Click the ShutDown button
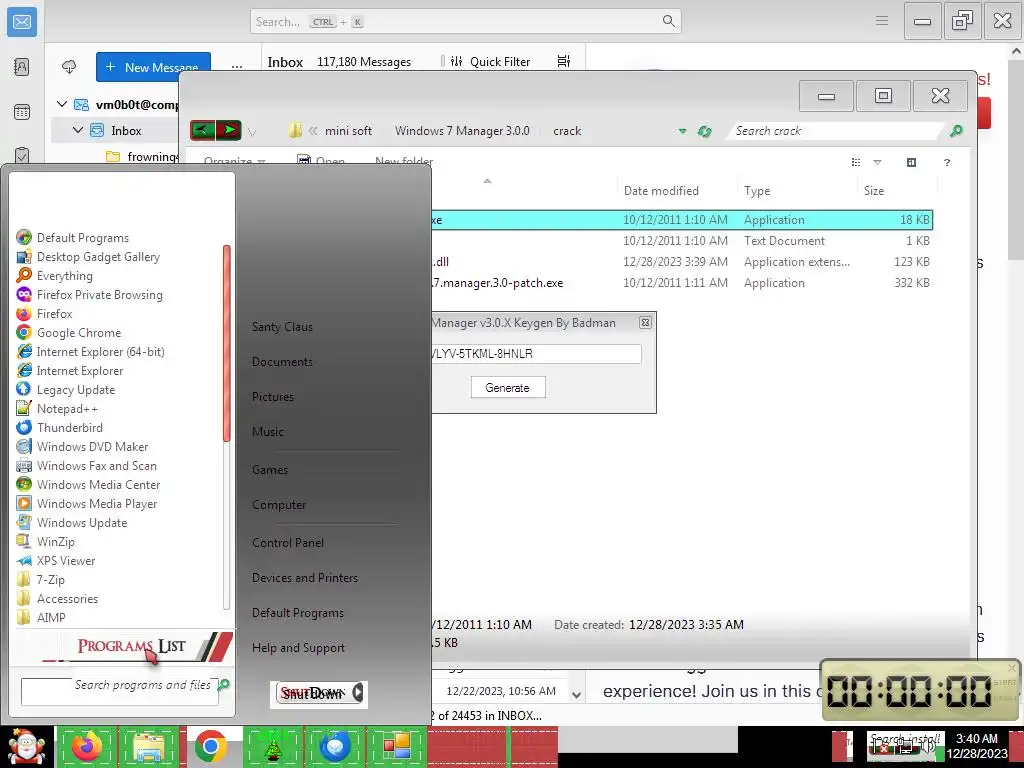 [312, 693]
